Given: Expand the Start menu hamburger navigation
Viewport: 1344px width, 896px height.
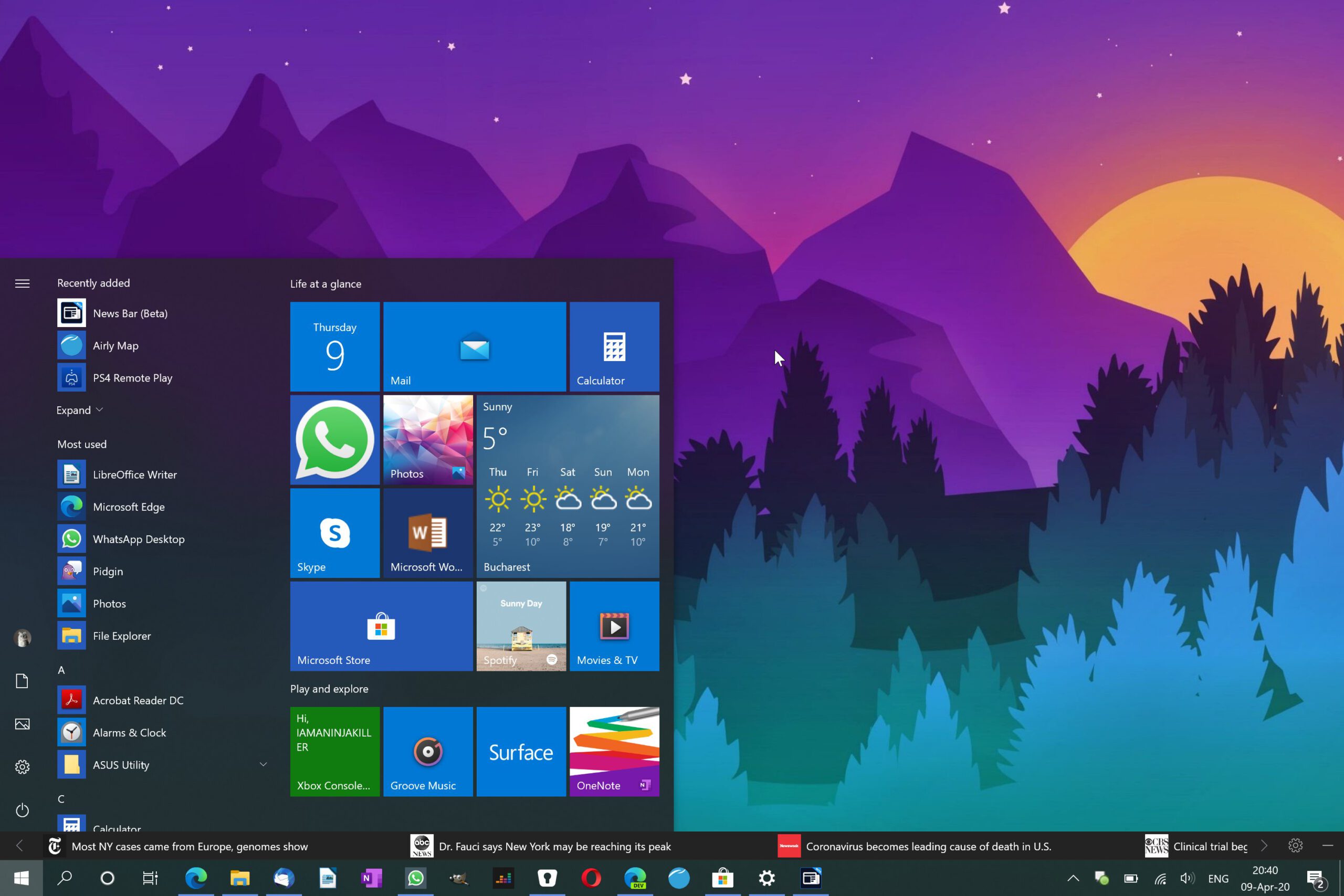Looking at the screenshot, I should click(x=22, y=283).
